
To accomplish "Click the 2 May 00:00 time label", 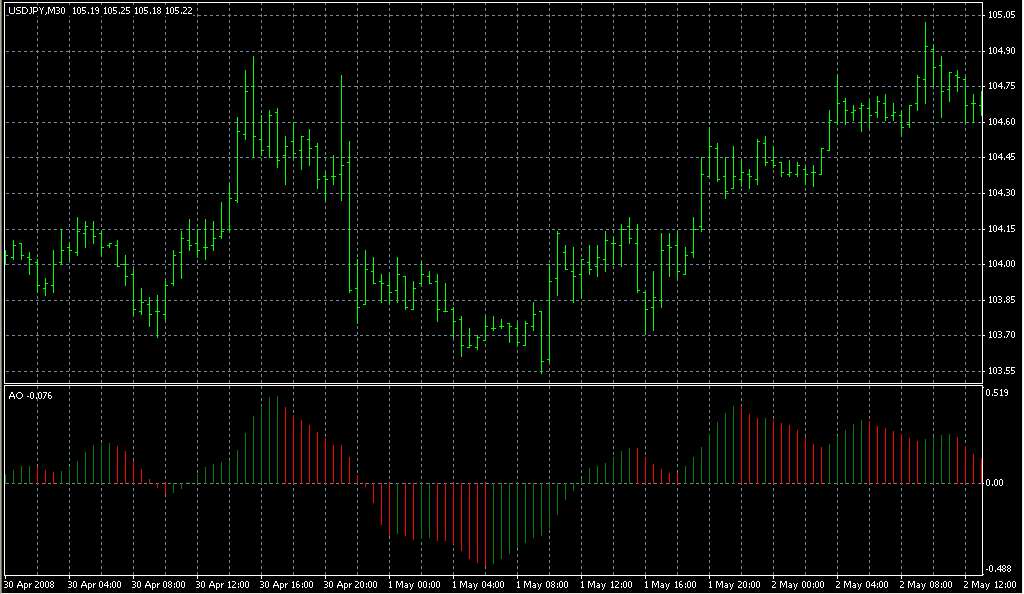I will tap(798, 585).
